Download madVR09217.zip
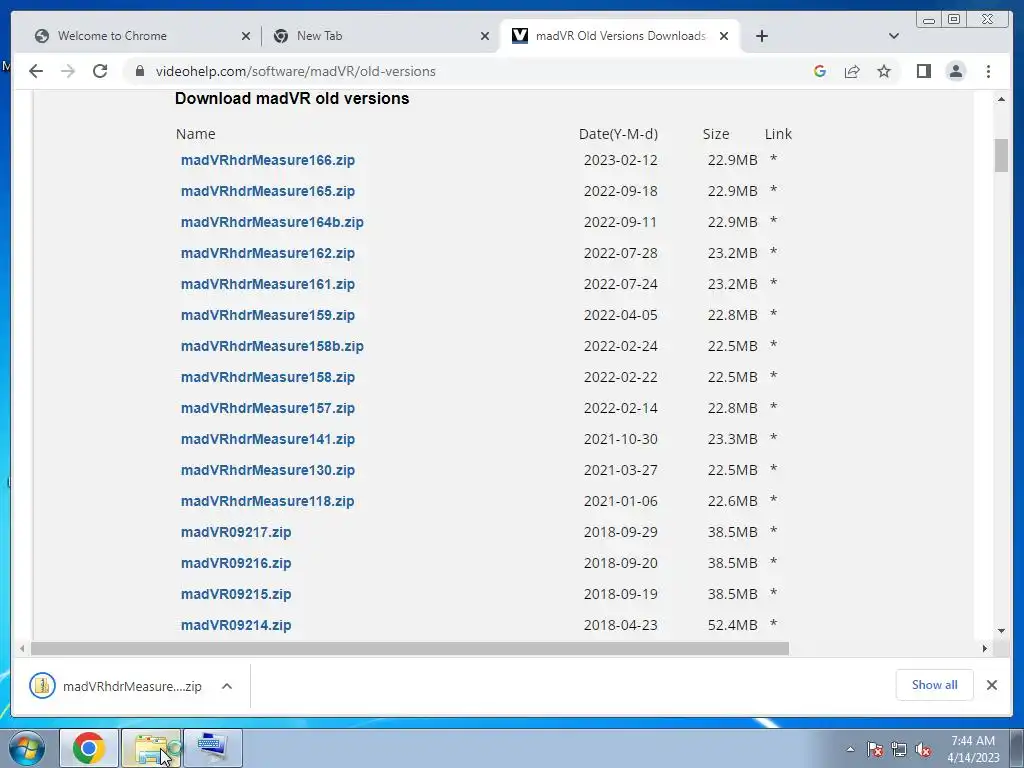Image resolution: width=1024 pixels, height=768 pixels. [x=236, y=532]
